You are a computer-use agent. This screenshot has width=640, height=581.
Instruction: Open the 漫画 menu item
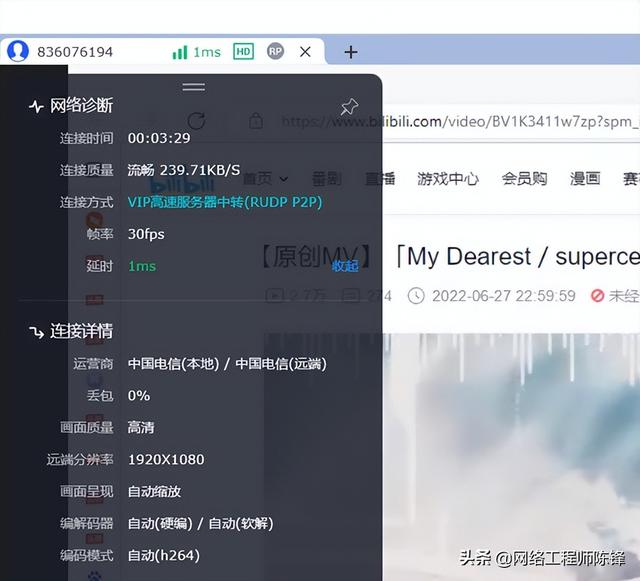tap(585, 179)
